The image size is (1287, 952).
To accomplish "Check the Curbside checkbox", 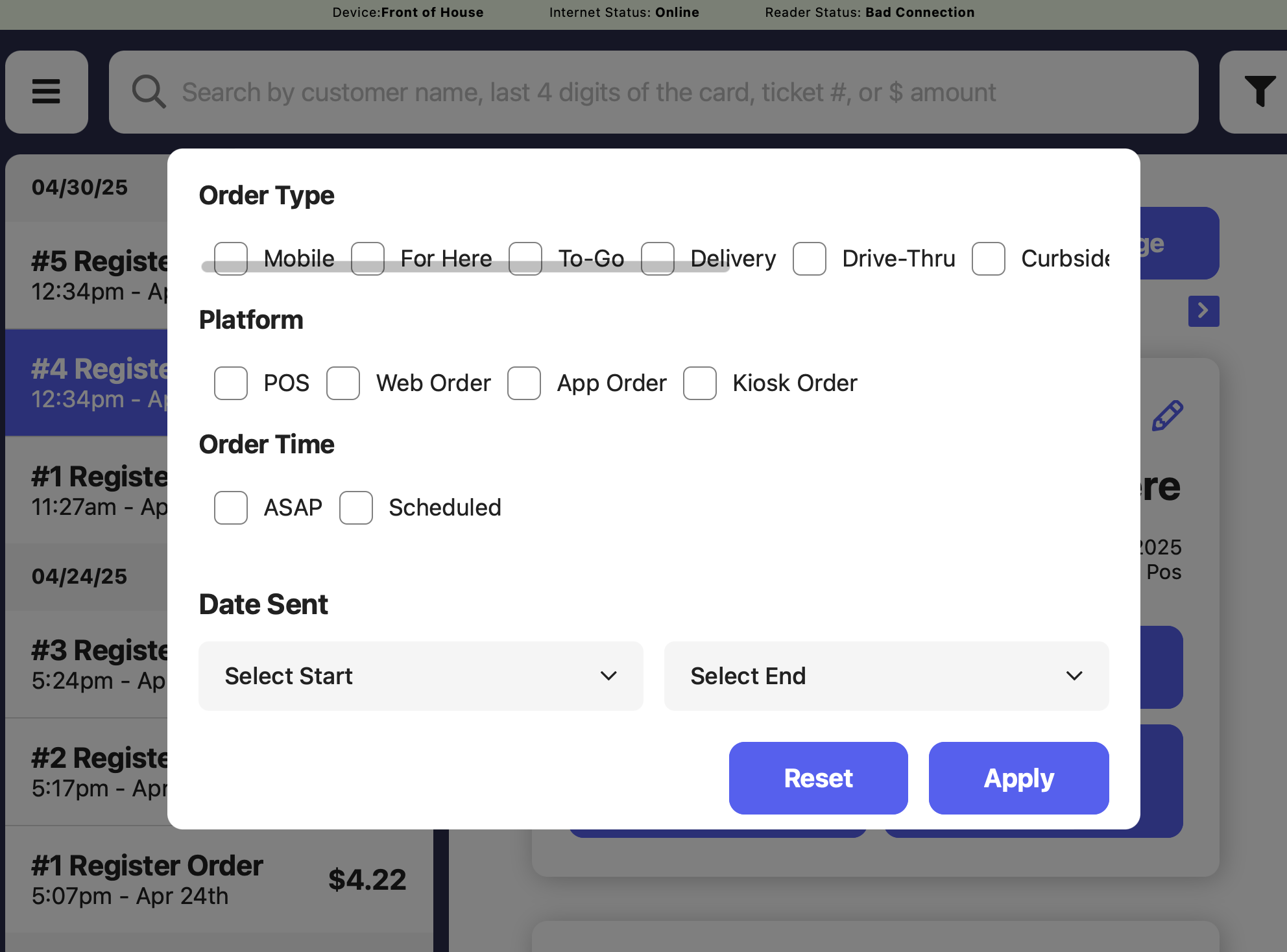I will pyautogui.click(x=988, y=259).
